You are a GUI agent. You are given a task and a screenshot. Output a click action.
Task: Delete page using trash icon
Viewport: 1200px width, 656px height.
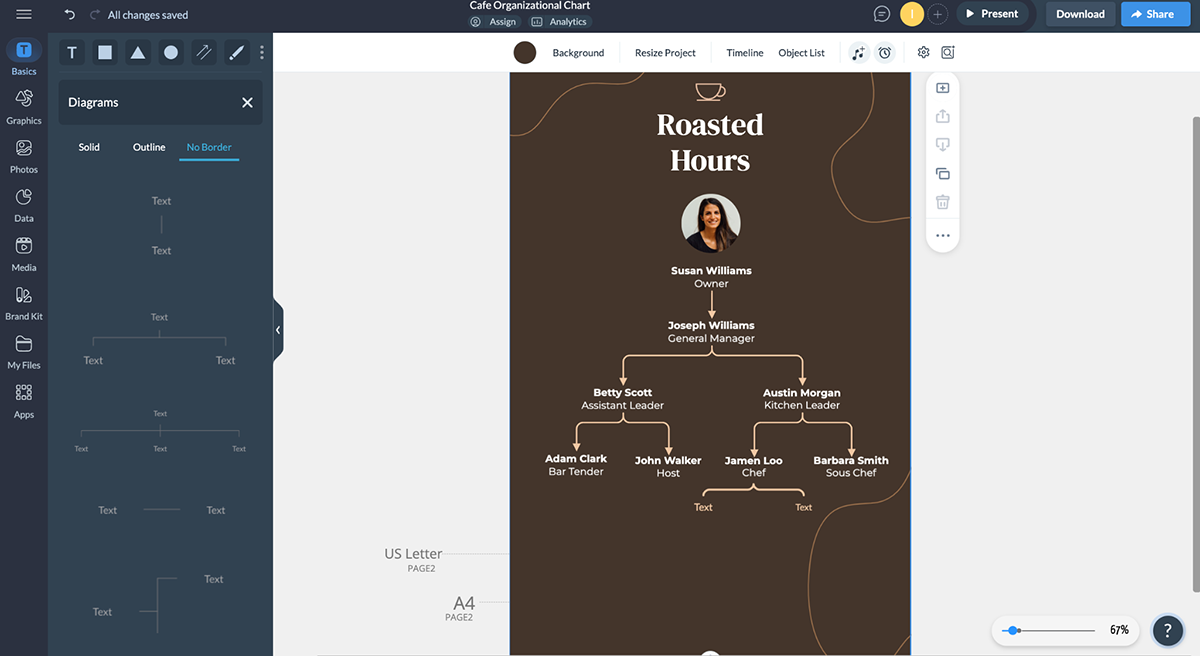942,202
